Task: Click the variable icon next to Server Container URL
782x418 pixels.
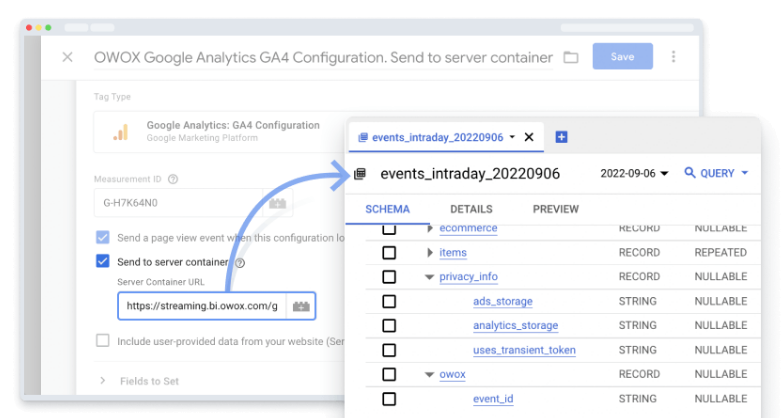Action: [x=300, y=306]
